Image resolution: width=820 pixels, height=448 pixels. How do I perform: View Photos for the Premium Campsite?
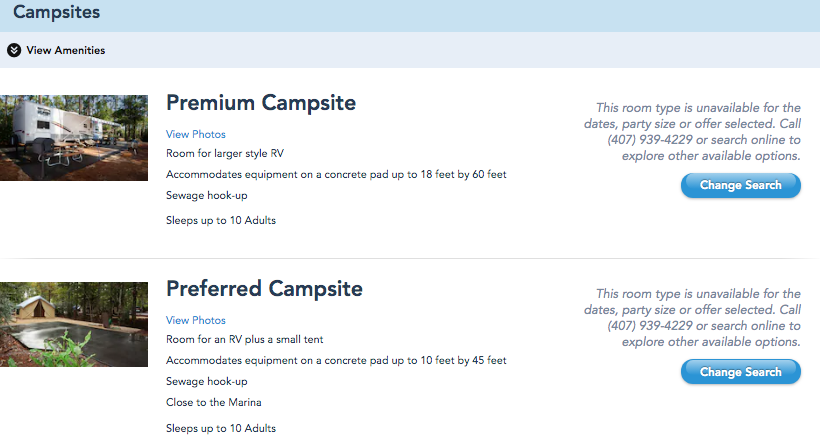click(196, 134)
